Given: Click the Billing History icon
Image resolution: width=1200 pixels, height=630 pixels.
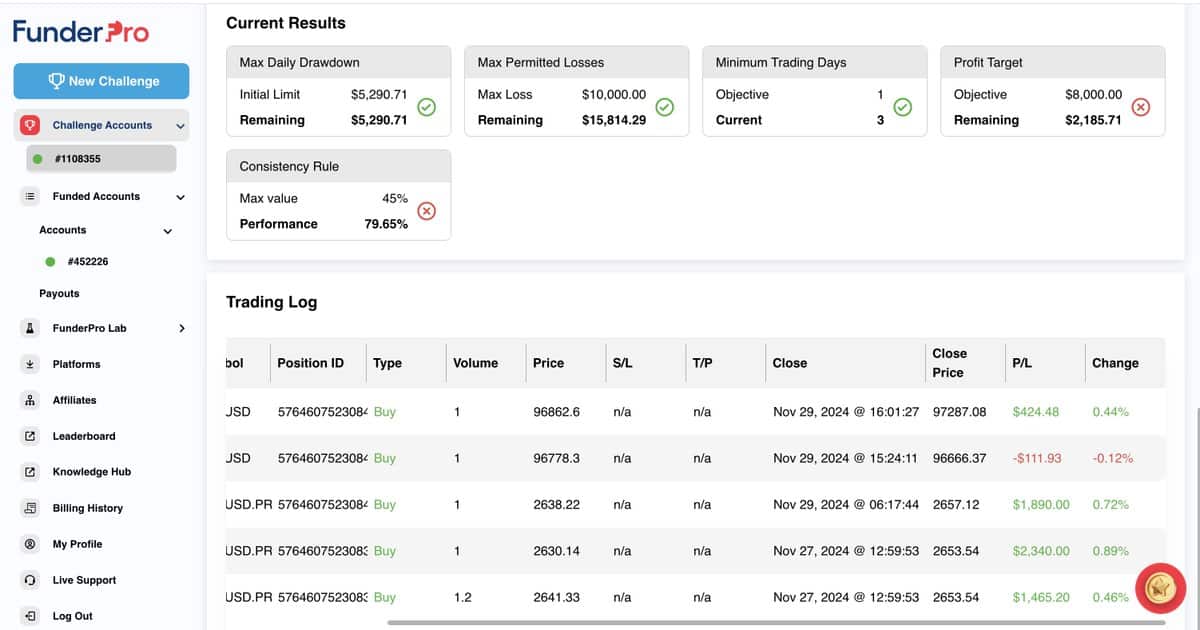Looking at the screenshot, I should tap(30, 508).
